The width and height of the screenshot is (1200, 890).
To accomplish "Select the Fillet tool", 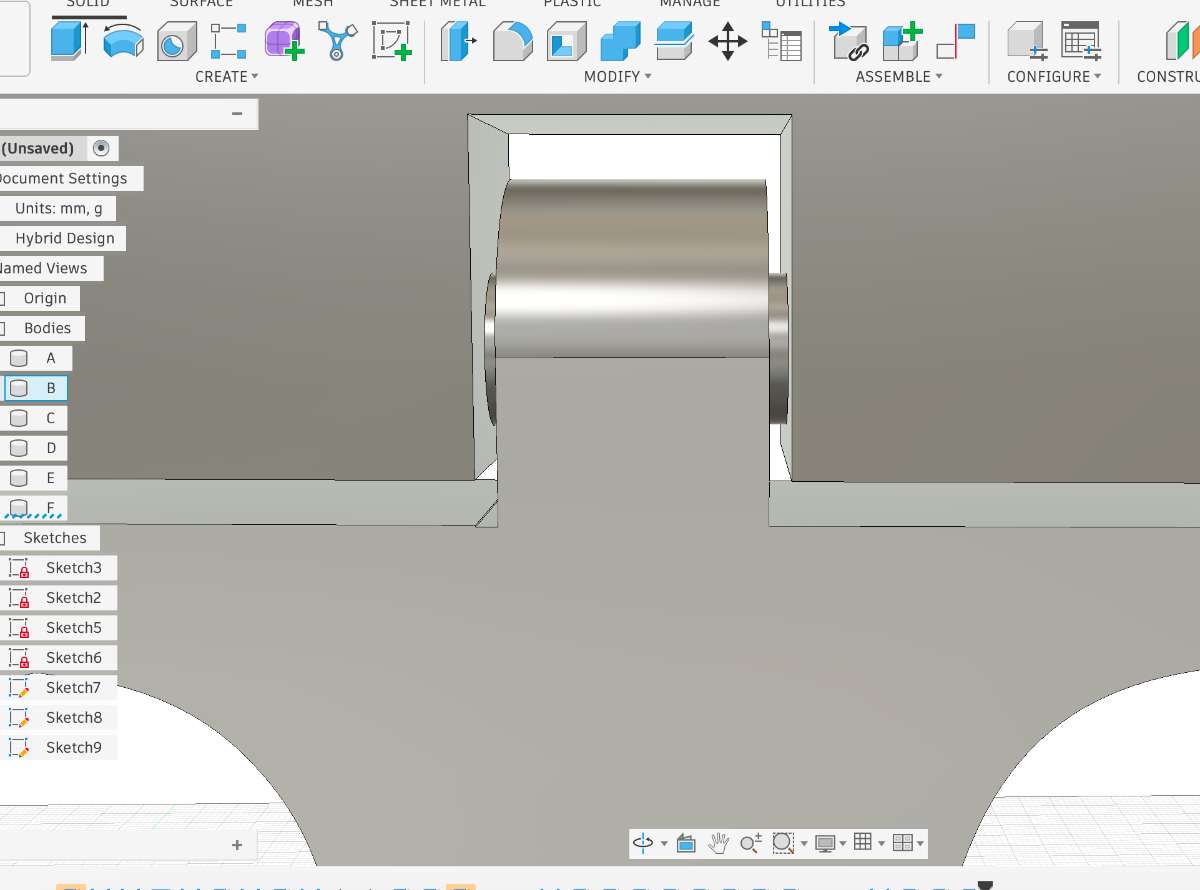I will tap(513, 42).
